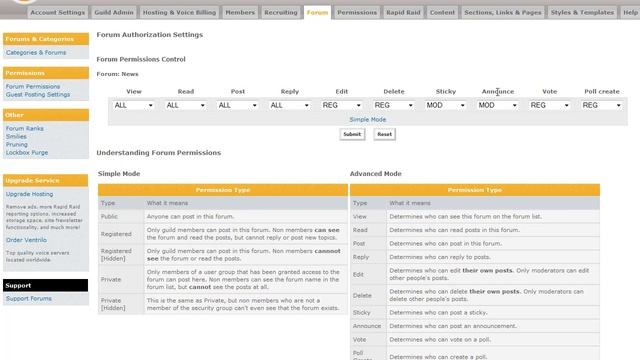Open the Permissions tab in the top bar
The height and width of the screenshot is (360, 640).
point(357,12)
